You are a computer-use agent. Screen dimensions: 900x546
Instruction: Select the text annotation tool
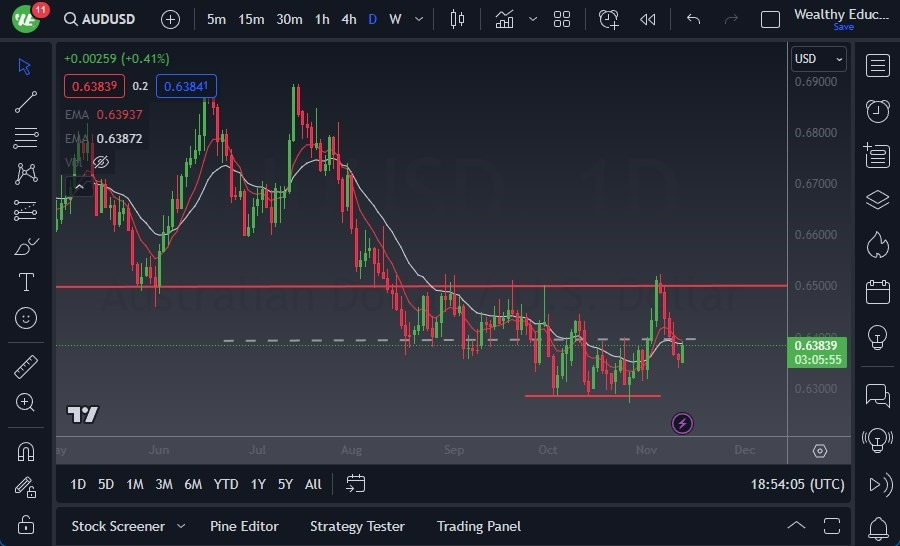click(x=26, y=282)
